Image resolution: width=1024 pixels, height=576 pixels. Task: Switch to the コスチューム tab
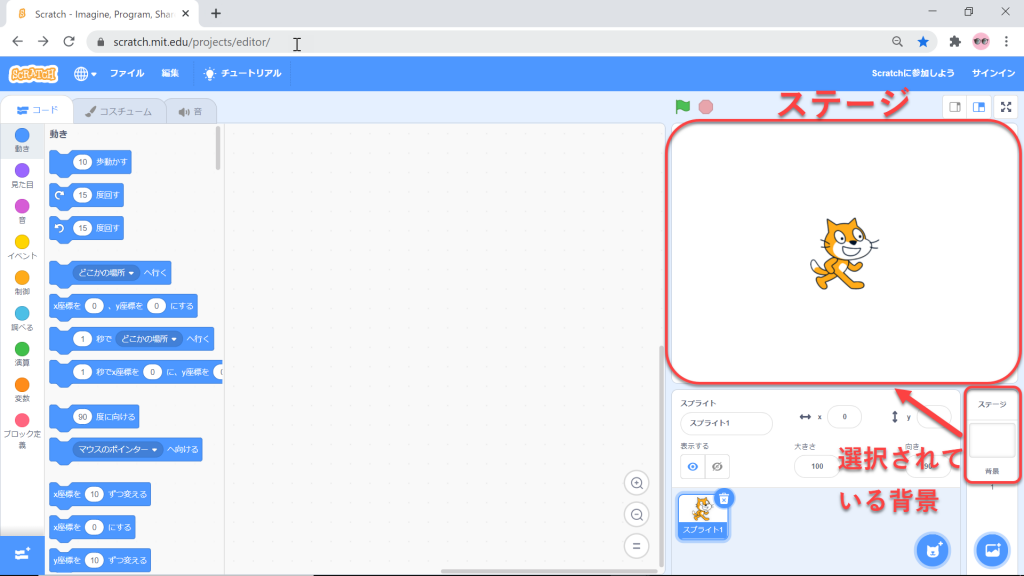[x=118, y=112]
